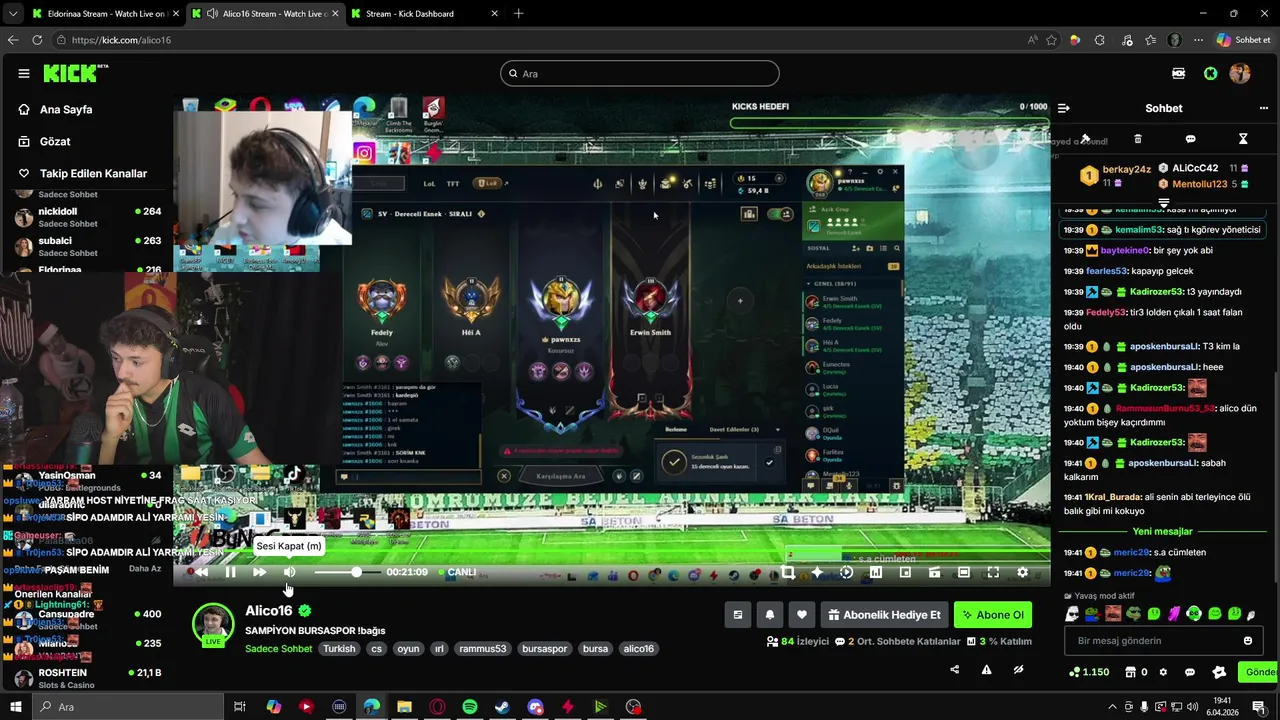Viewport: 1280px width, 720px height.
Task: Open the Kick hamburger menu
Action: click(23, 73)
